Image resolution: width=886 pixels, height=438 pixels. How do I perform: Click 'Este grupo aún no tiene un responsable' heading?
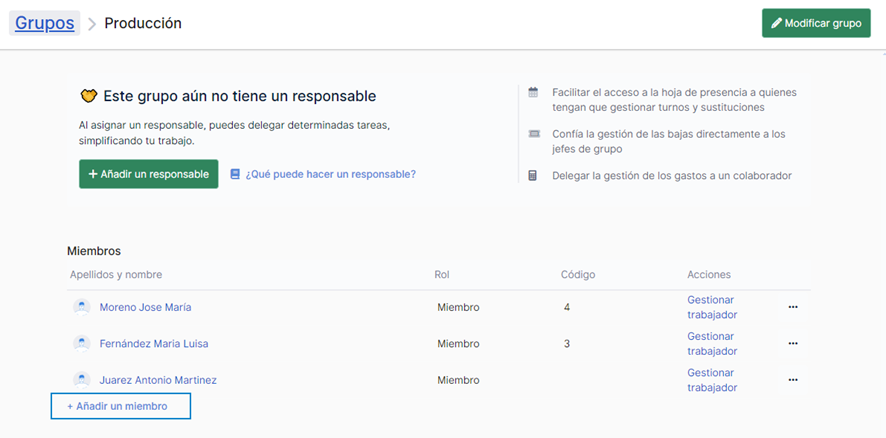click(x=240, y=96)
